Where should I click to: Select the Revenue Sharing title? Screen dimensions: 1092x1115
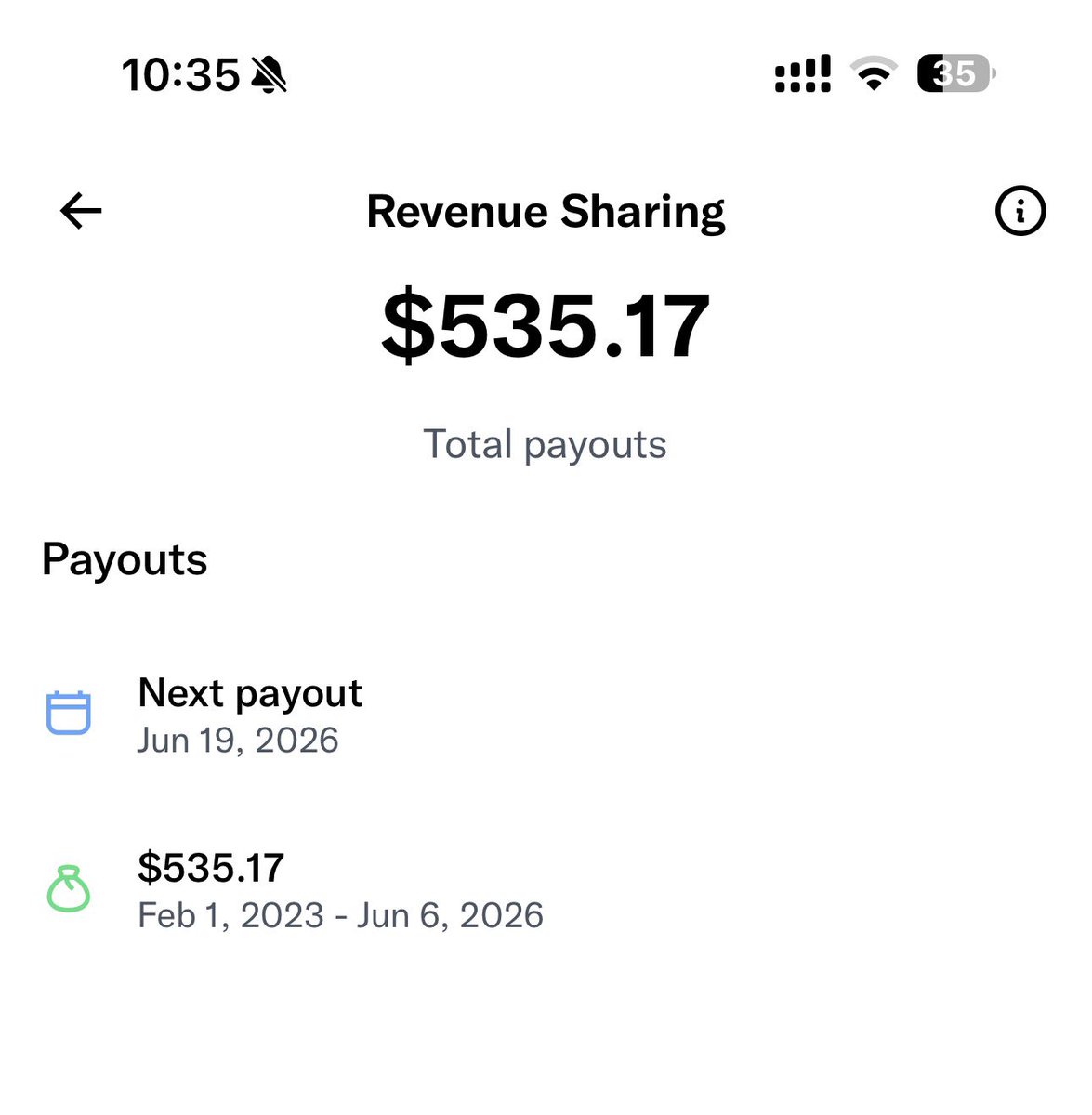(x=546, y=212)
